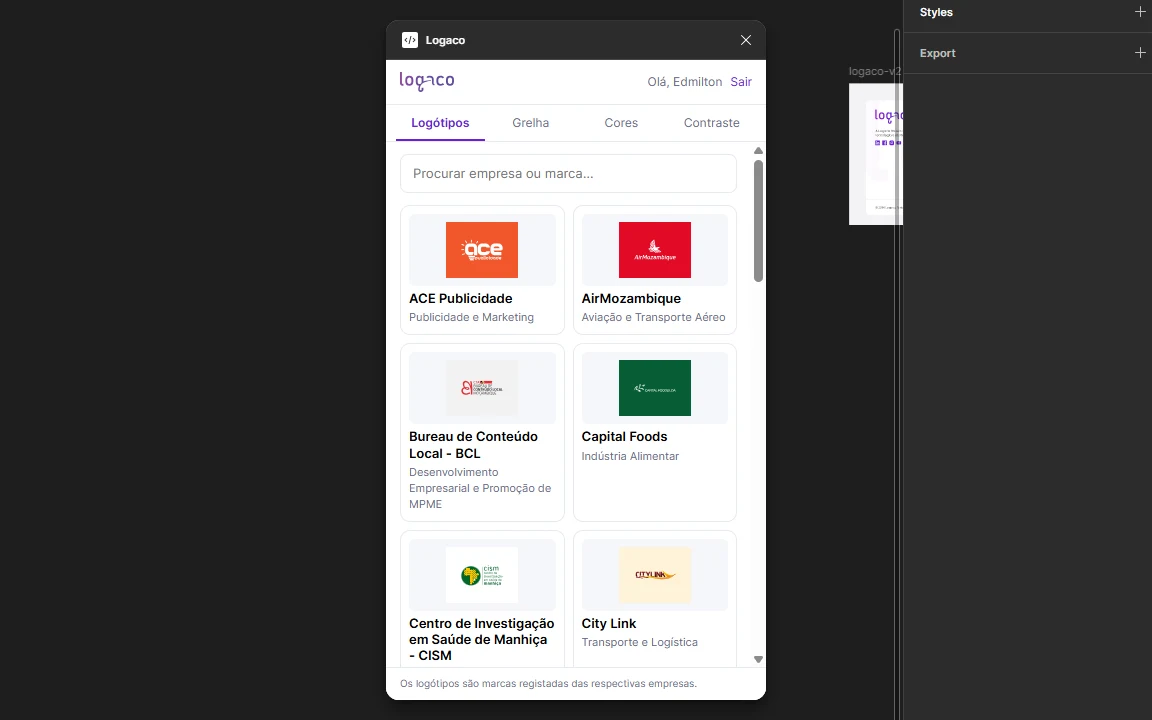Open the Grelha tab
The image size is (1152, 720).
click(530, 123)
